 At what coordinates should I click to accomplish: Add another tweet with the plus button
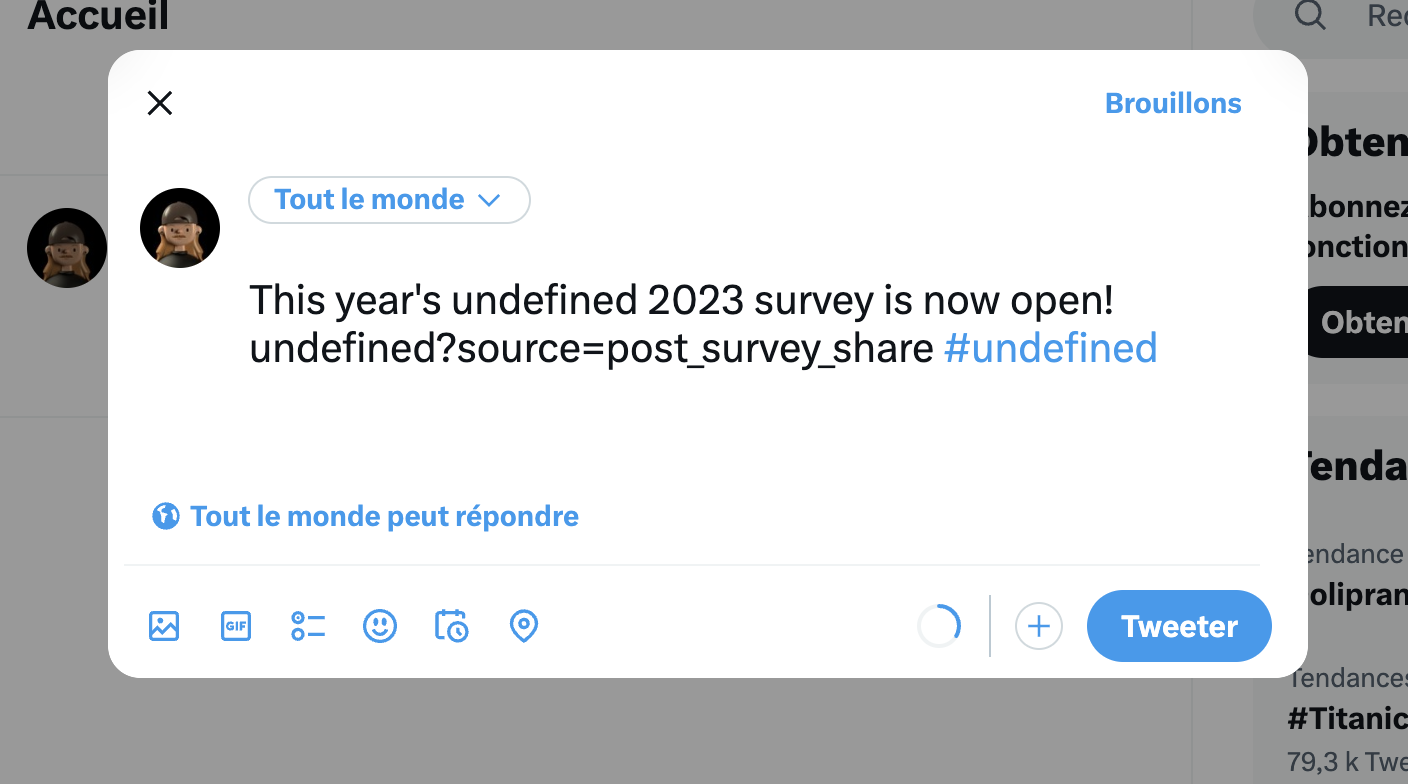1039,626
